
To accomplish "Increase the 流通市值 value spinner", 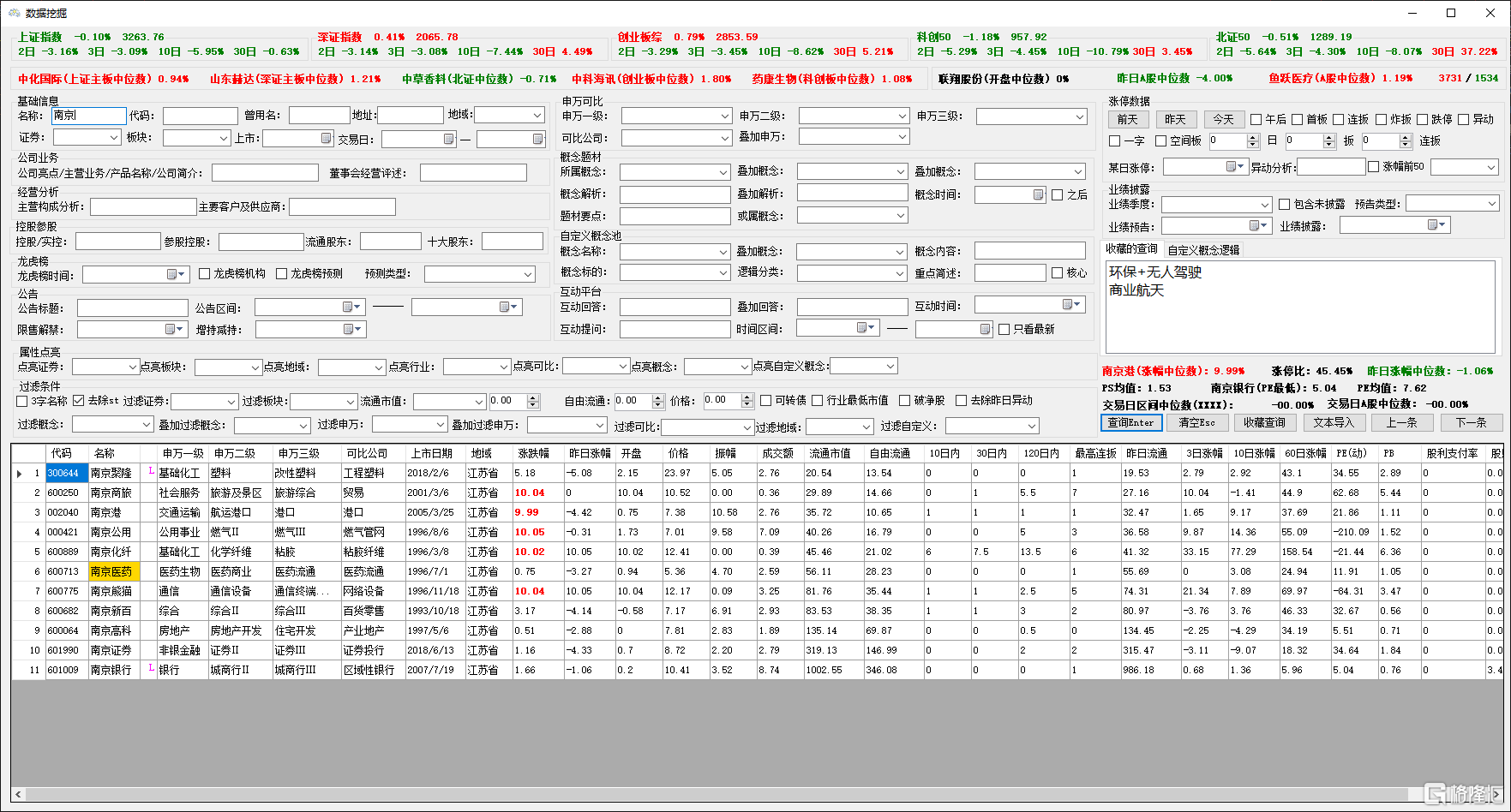I will click(533, 397).
